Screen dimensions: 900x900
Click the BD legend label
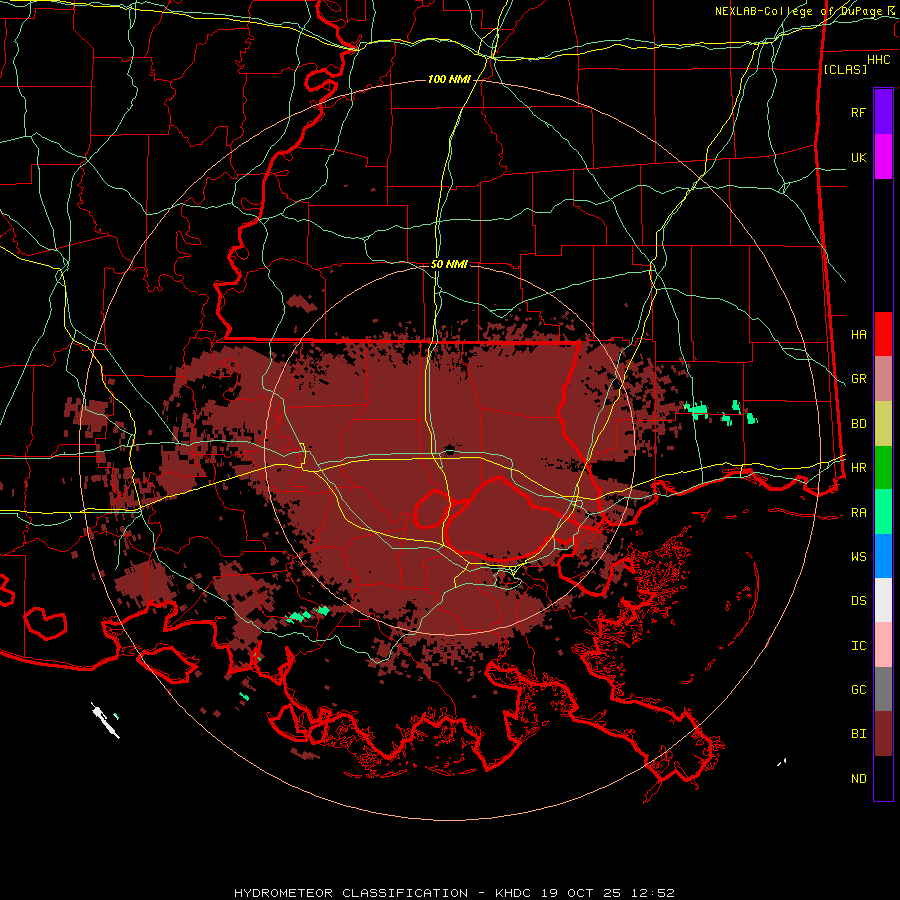coord(858,424)
